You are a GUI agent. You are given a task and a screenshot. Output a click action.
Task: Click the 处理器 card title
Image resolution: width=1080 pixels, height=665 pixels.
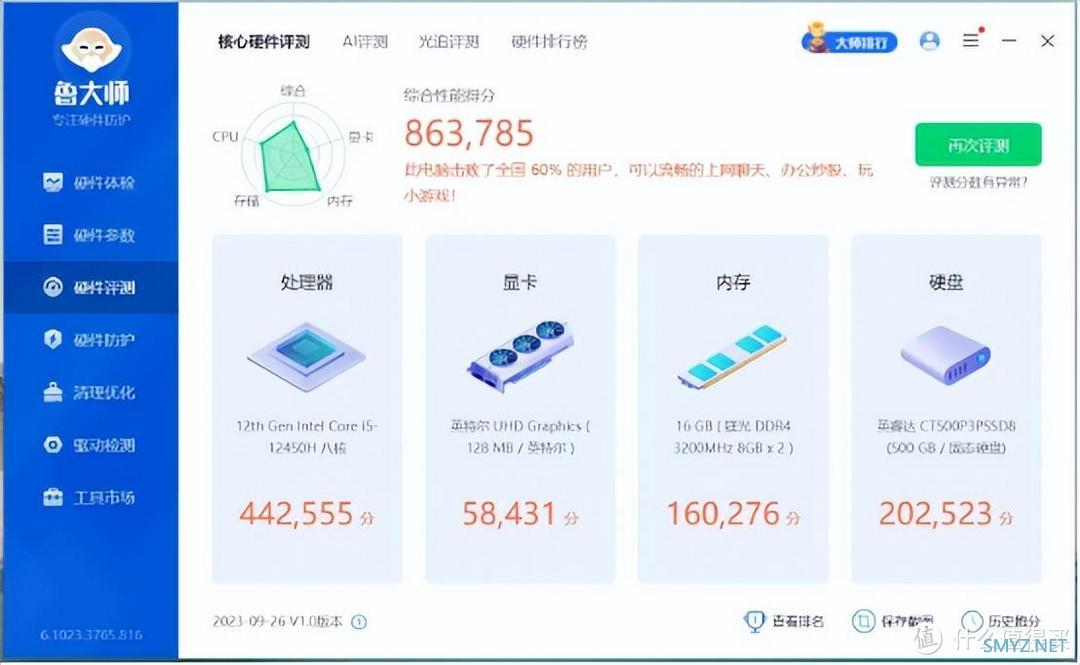coord(307,283)
